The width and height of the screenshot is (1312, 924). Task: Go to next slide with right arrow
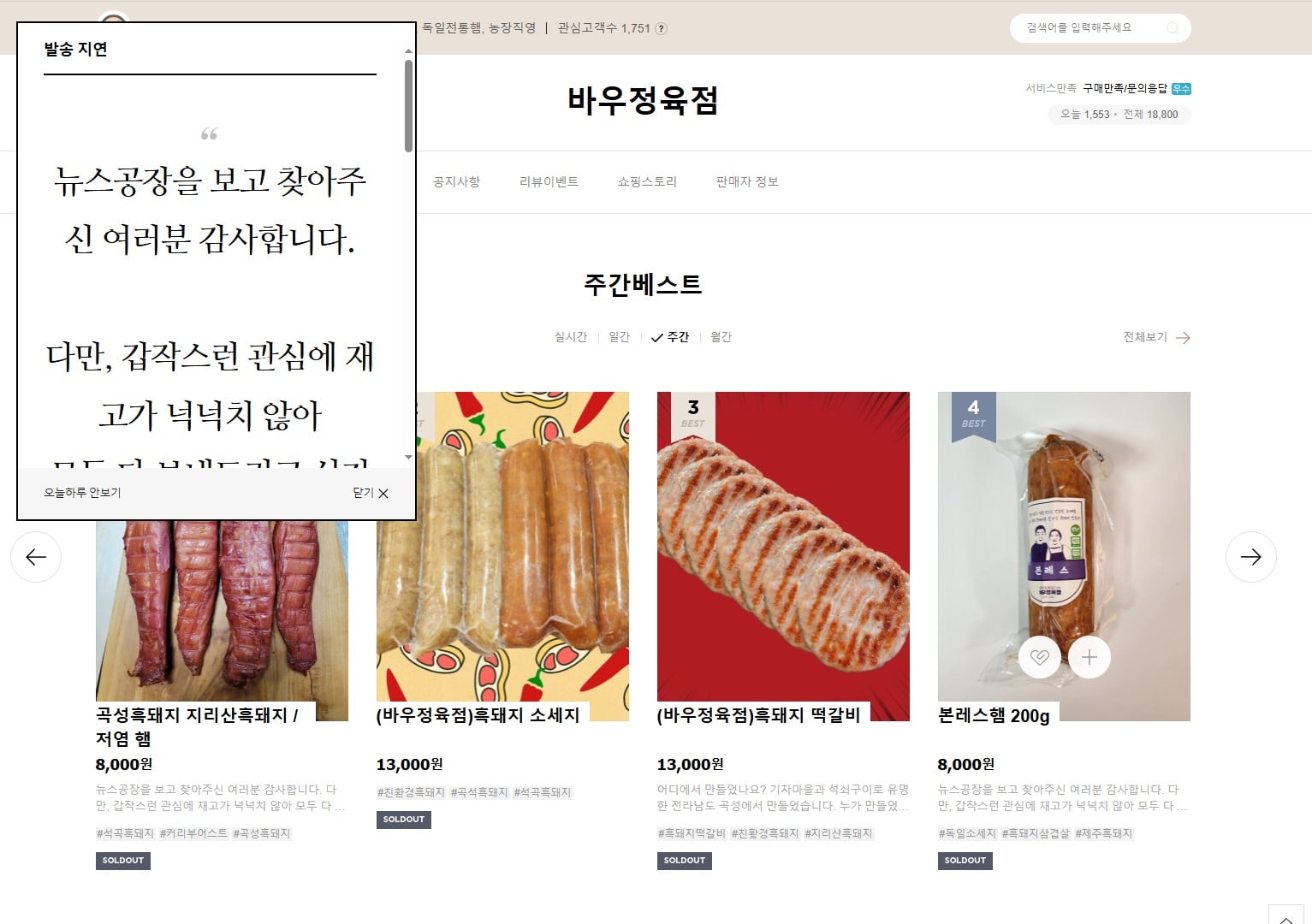click(x=1250, y=557)
